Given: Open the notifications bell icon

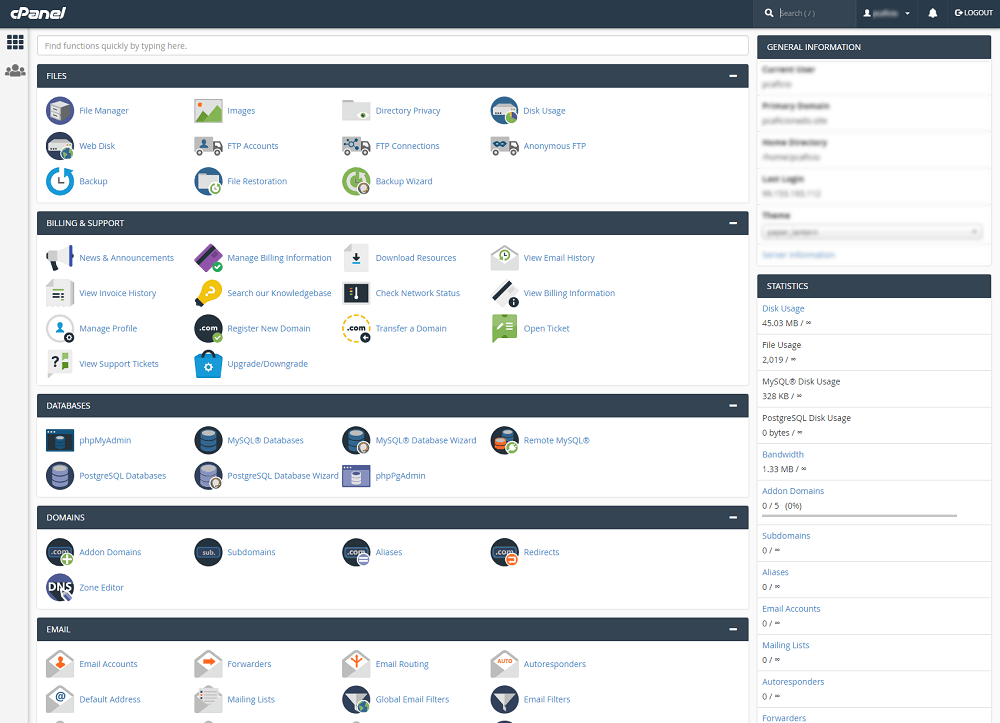Looking at the screenshot, I should 932,13.
